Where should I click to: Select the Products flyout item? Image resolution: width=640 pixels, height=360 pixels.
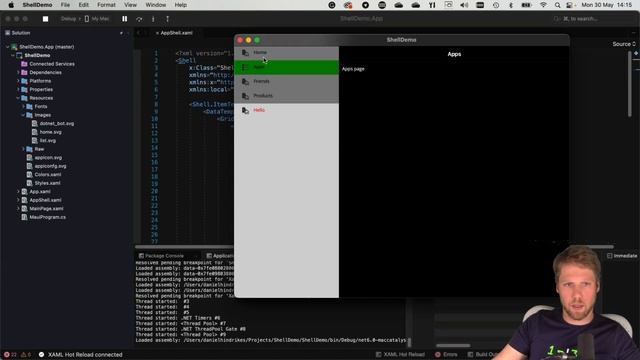[287, 96]
